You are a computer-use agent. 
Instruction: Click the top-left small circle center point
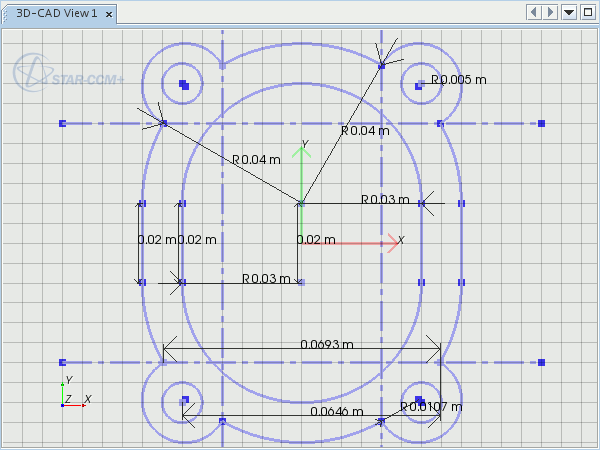[x=184, y=86]
